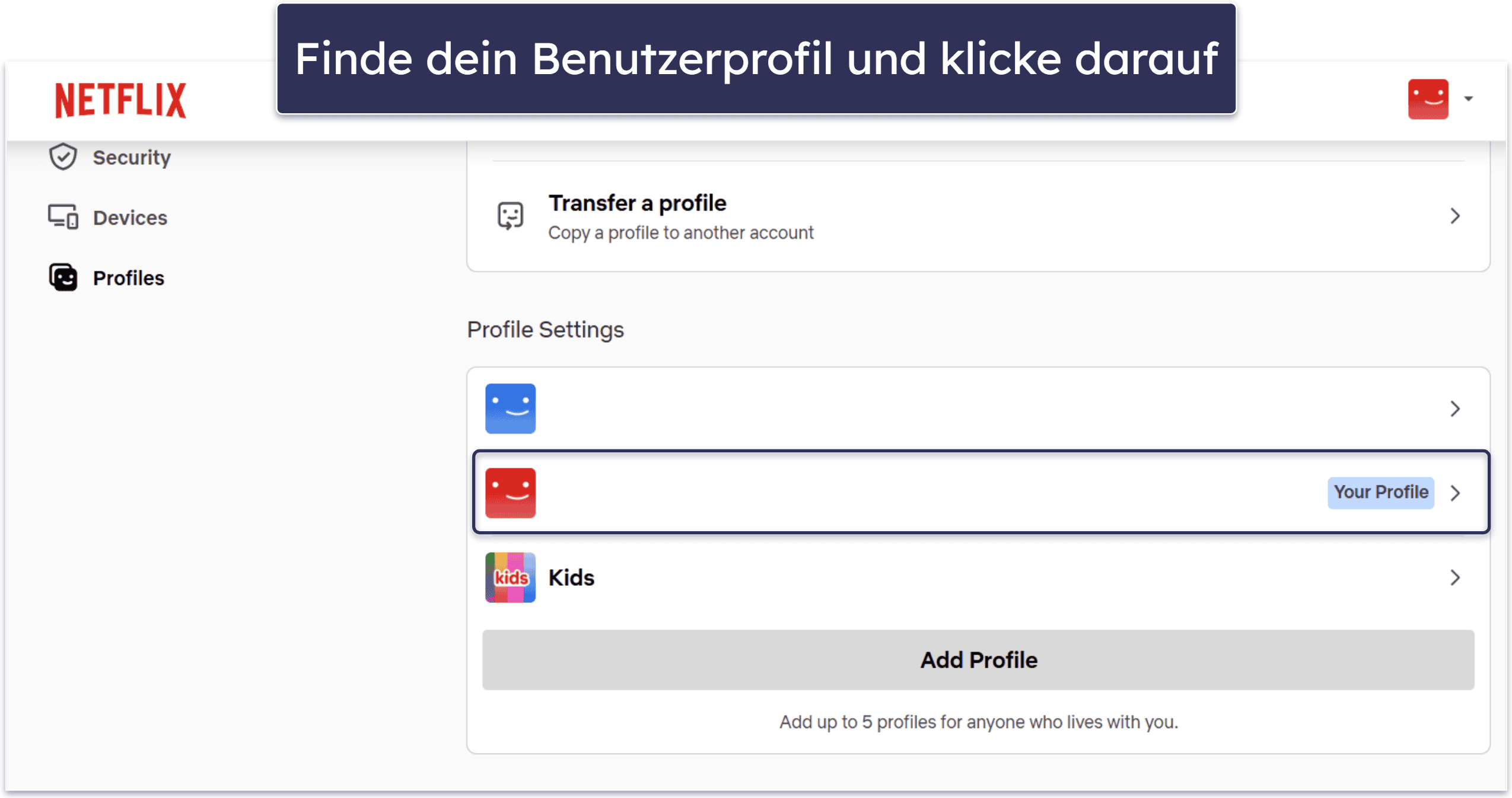Open the Security section
This screenshot has height=798, width=1512.
tap(132, 157)
